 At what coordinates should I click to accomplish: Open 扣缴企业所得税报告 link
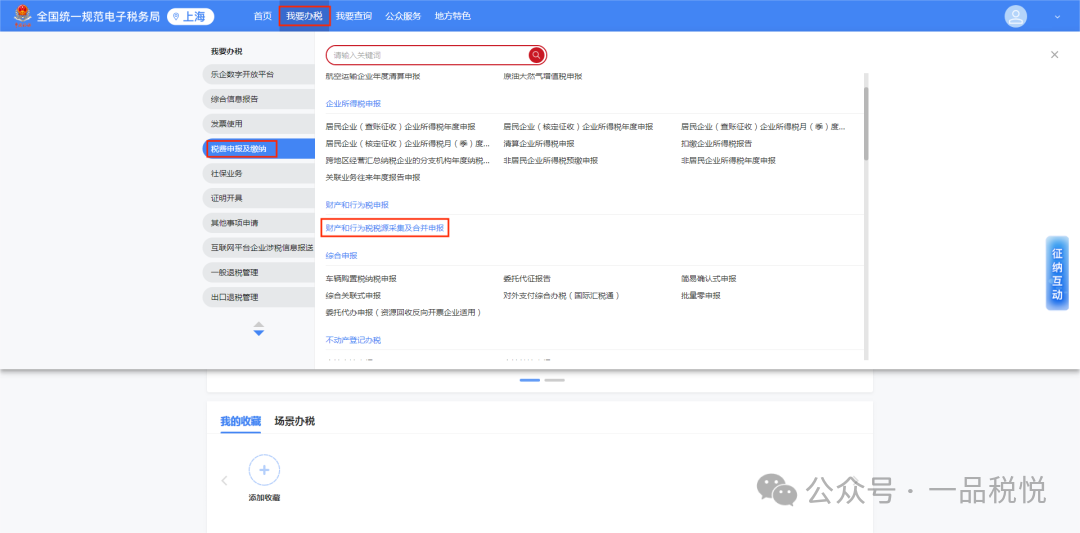[716, 143]
